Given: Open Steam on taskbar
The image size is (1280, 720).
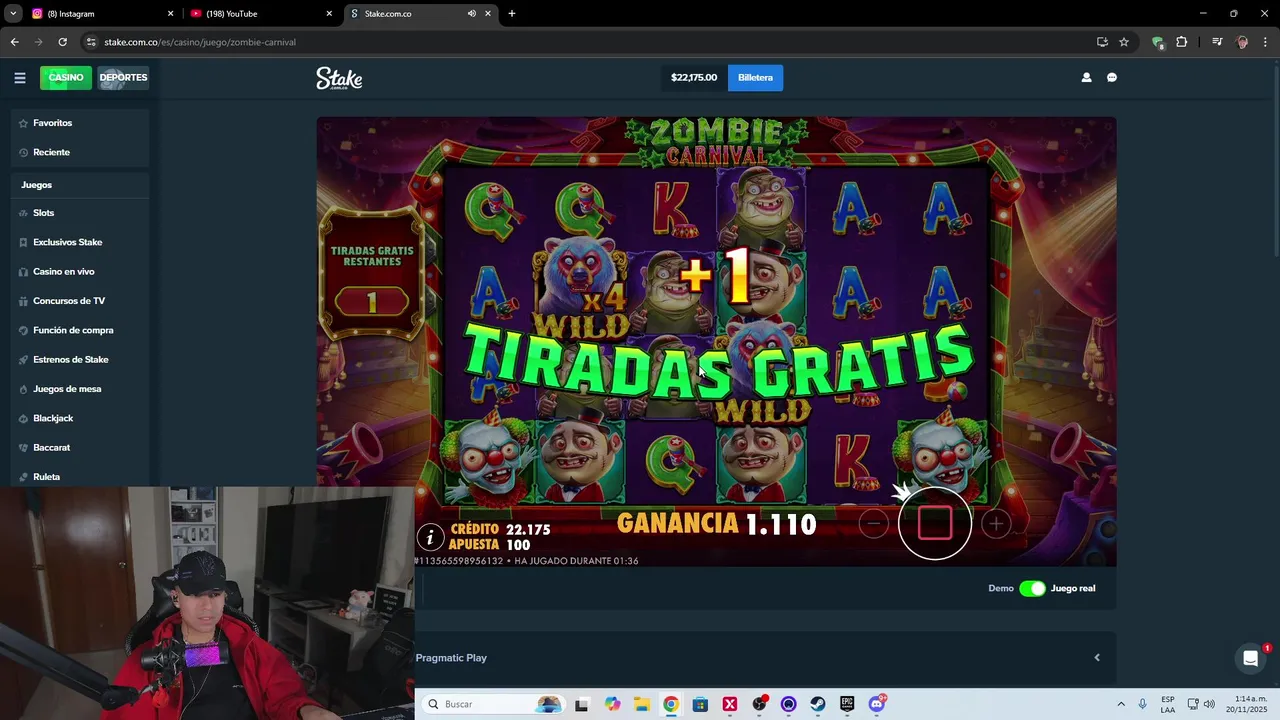Looking at the screenshot, I should 818,704.
